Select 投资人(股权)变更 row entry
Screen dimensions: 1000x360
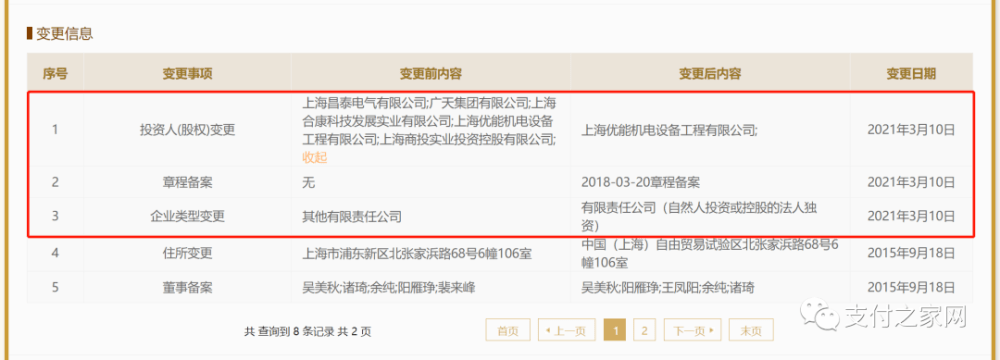click(188, 130)
